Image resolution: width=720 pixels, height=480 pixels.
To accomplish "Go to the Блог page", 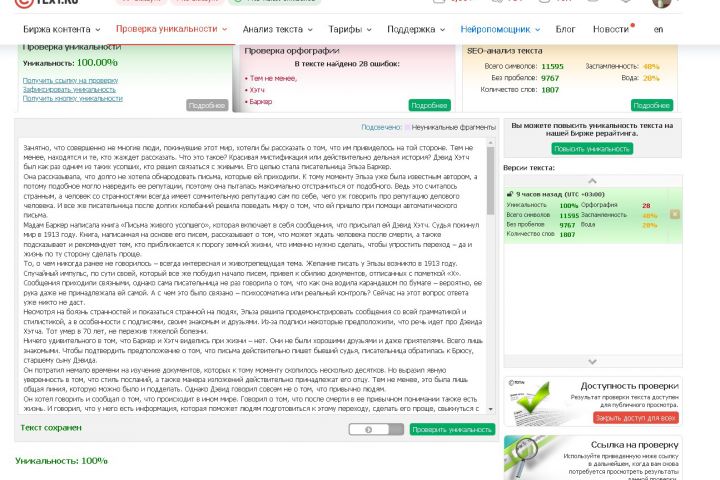I will pyautogui.click(x=565, y=29).
